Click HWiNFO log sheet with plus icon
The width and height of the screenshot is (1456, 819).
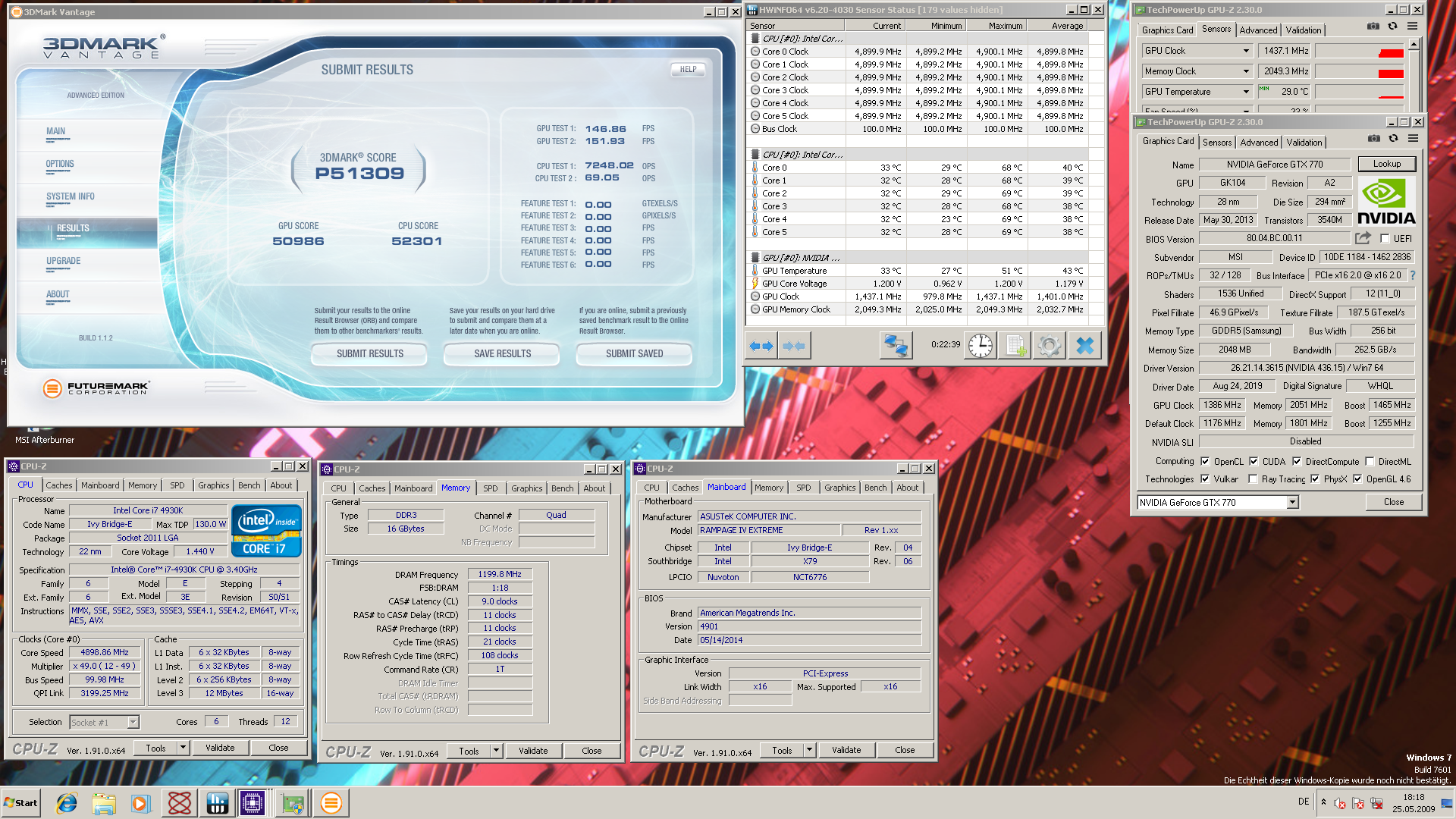[x=1015, y=346]
